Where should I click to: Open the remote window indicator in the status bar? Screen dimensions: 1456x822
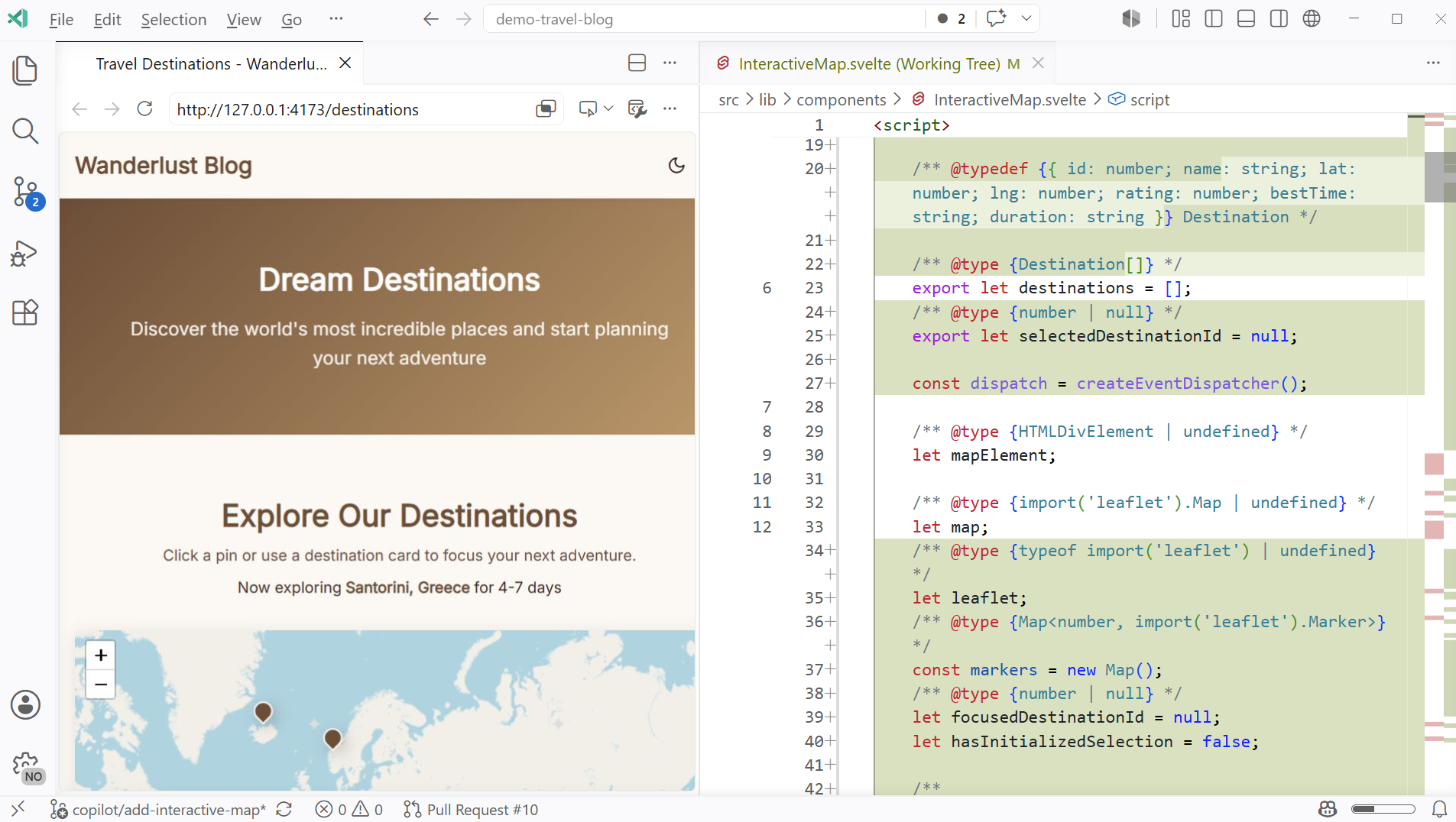18,809
